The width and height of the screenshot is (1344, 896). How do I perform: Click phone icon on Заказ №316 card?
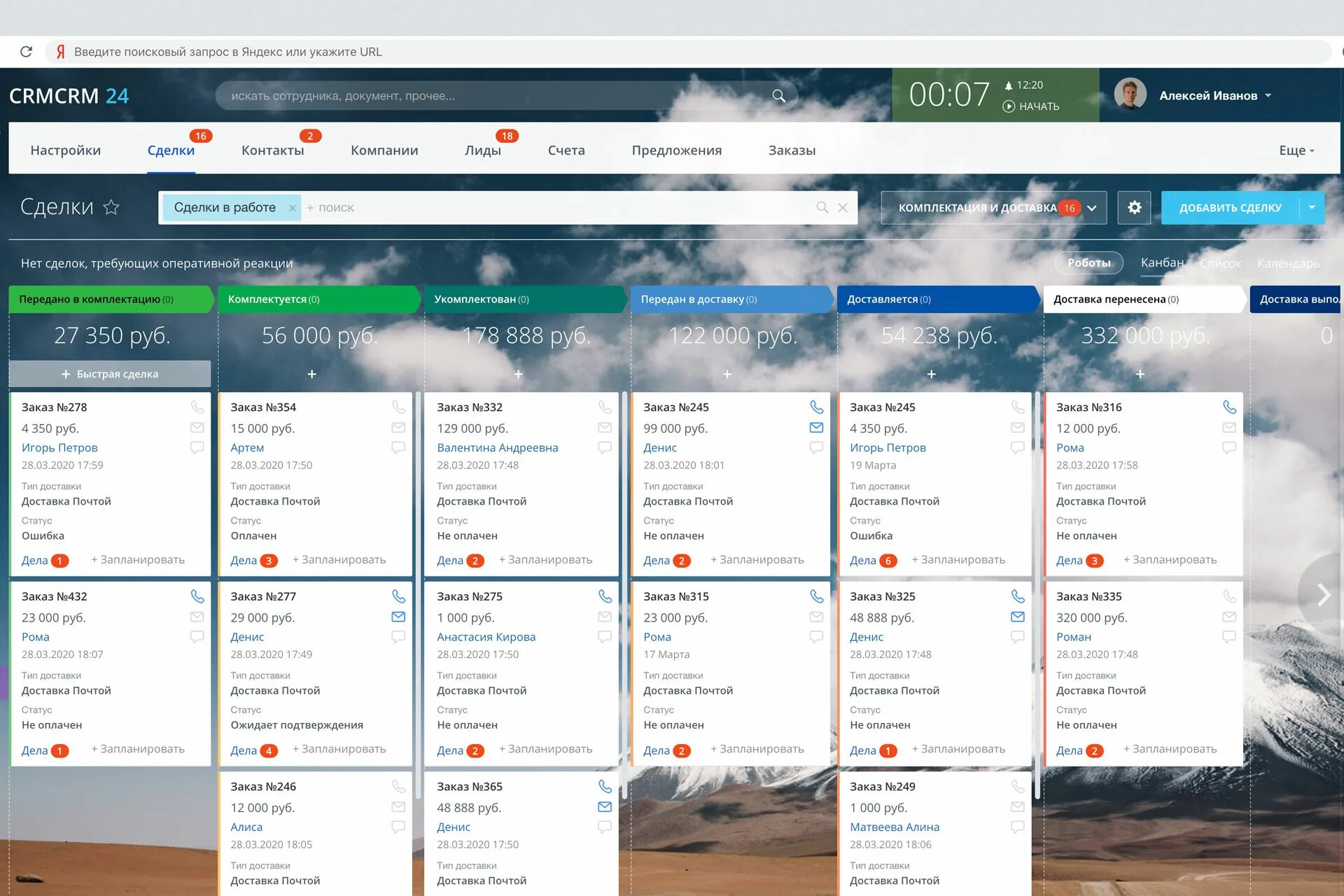pos(1229,407)
